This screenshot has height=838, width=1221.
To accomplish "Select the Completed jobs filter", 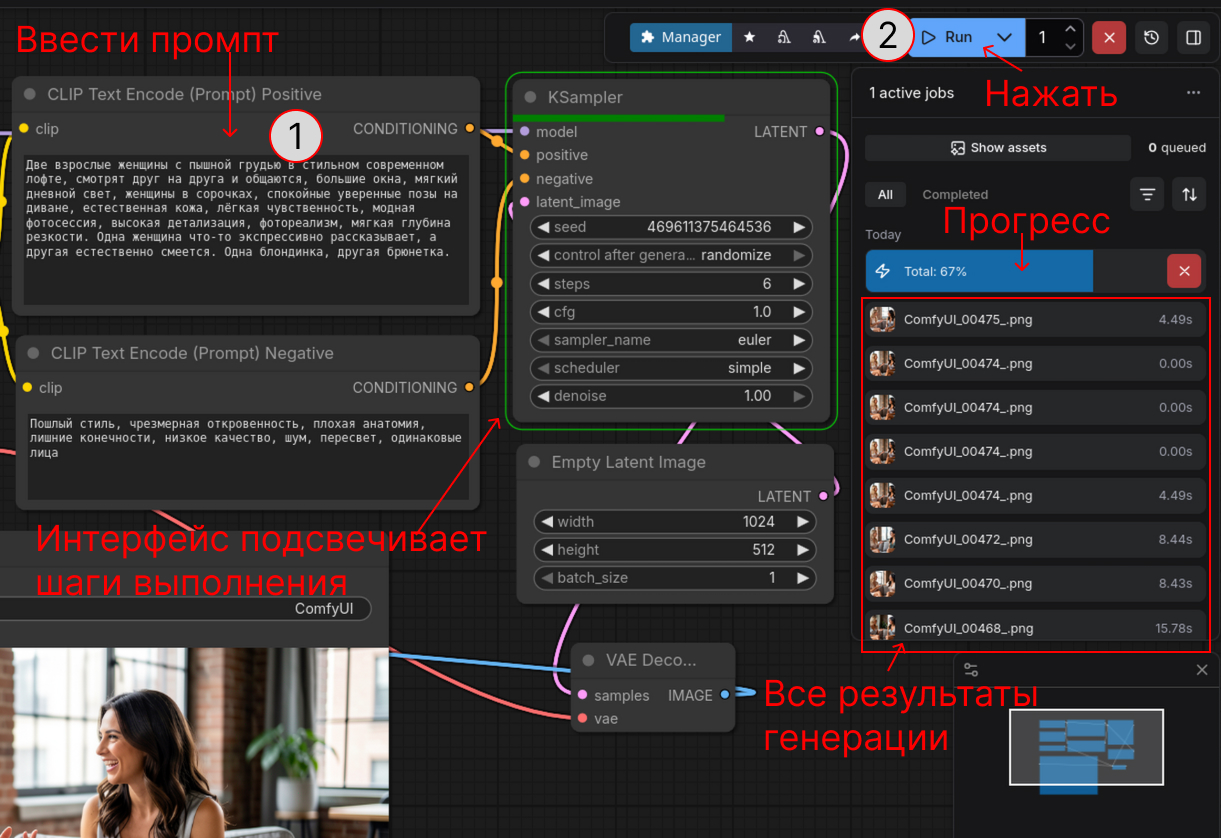I will click(x=955, y=194).
